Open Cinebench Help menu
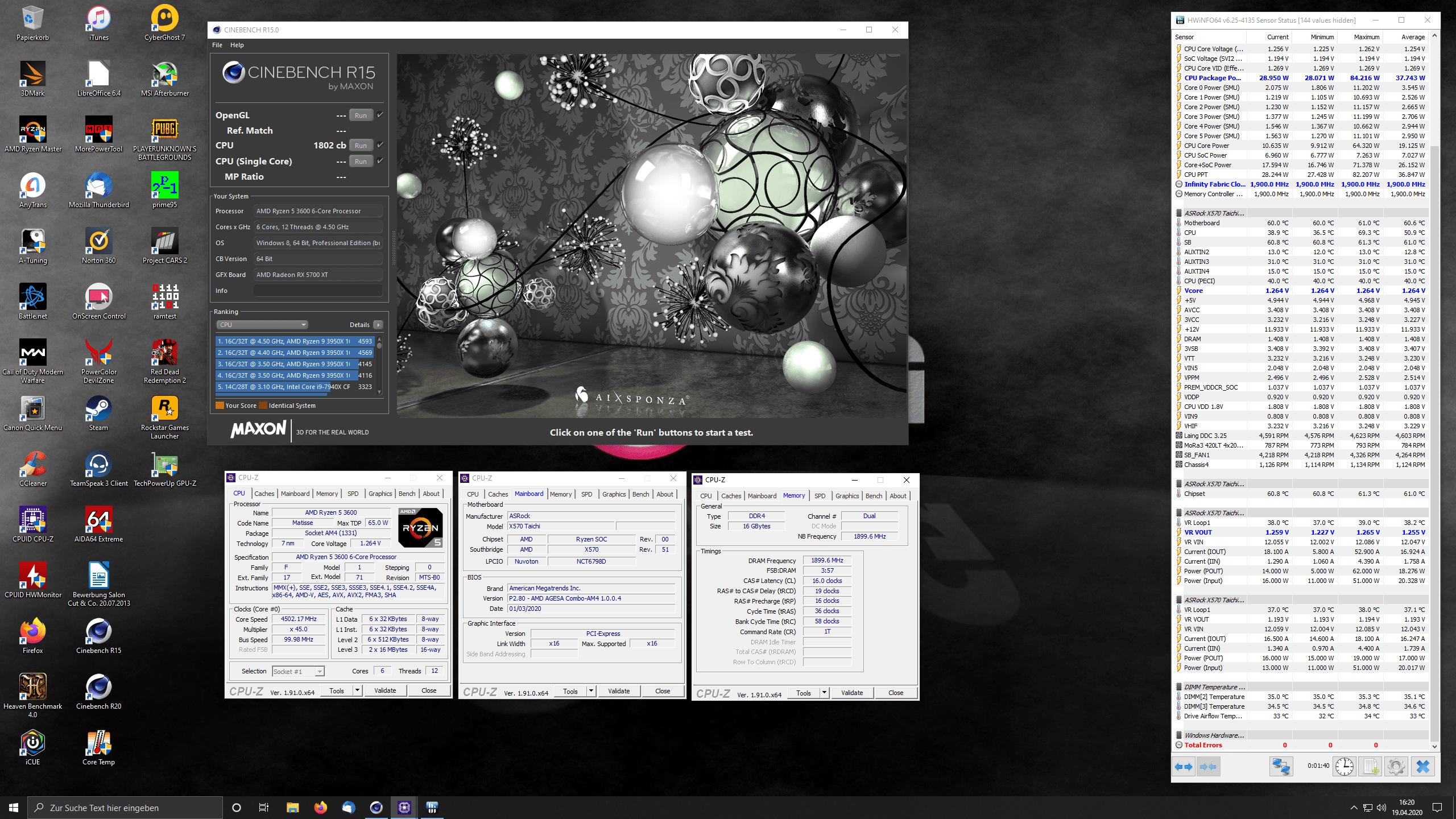Viewport: 1456px width, 819px height. pos(237,45)
